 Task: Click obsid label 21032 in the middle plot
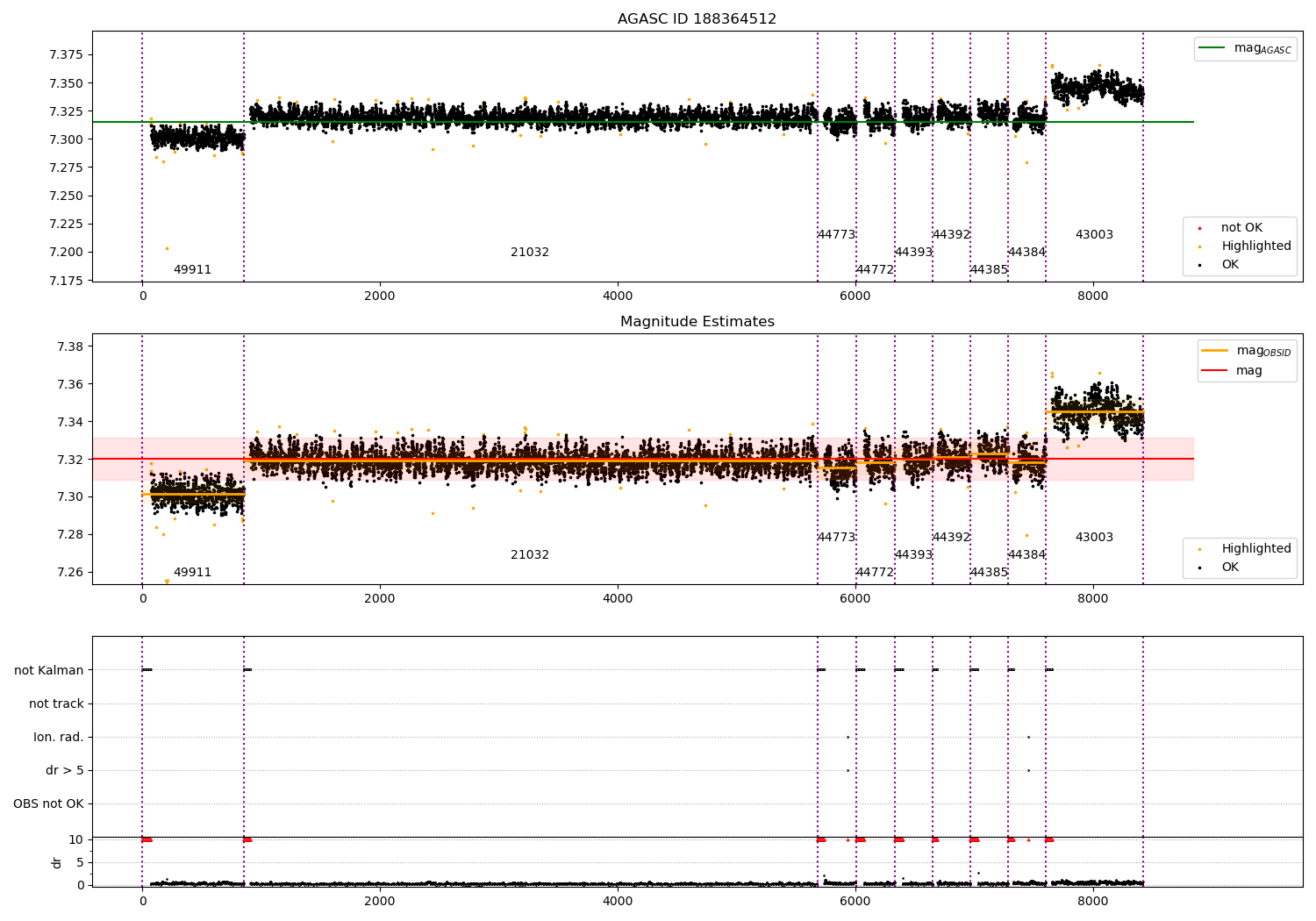(530, 555)
